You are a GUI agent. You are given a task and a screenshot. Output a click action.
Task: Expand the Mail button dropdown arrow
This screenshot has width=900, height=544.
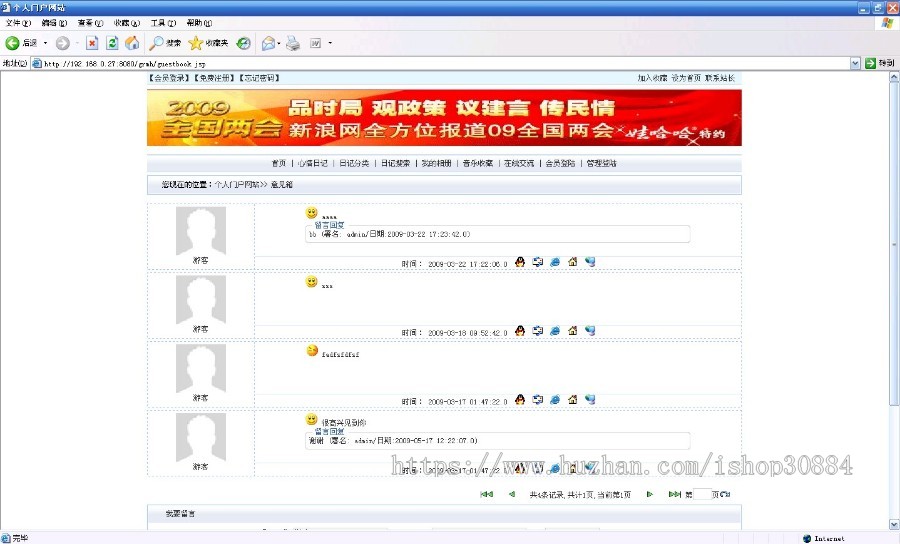279,43
